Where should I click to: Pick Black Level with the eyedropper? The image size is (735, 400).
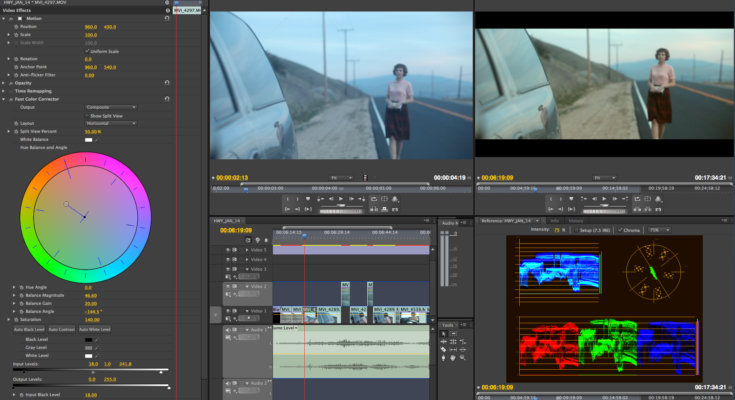[97, 340]
